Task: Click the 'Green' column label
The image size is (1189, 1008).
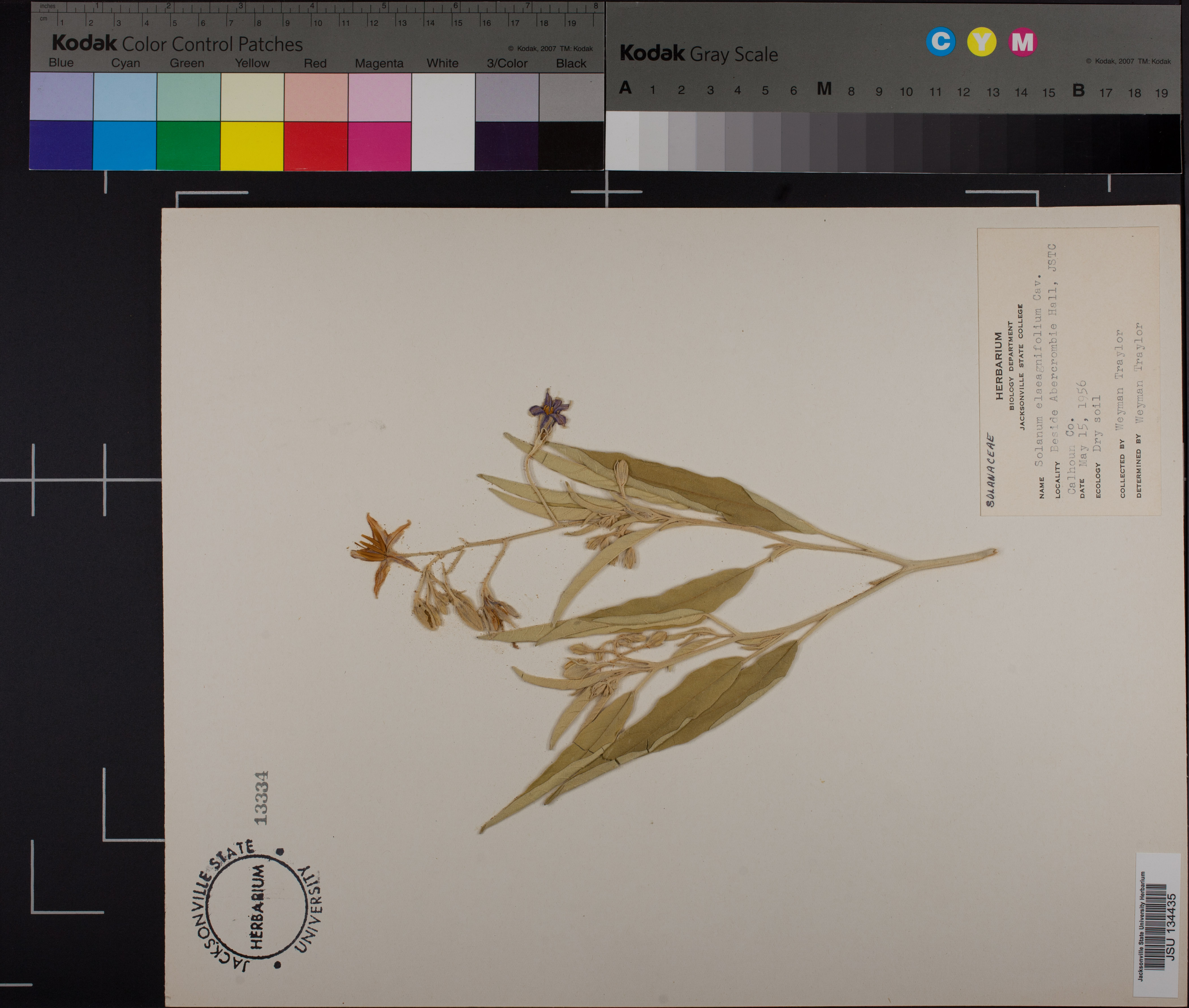Action: tap(187, 63)
